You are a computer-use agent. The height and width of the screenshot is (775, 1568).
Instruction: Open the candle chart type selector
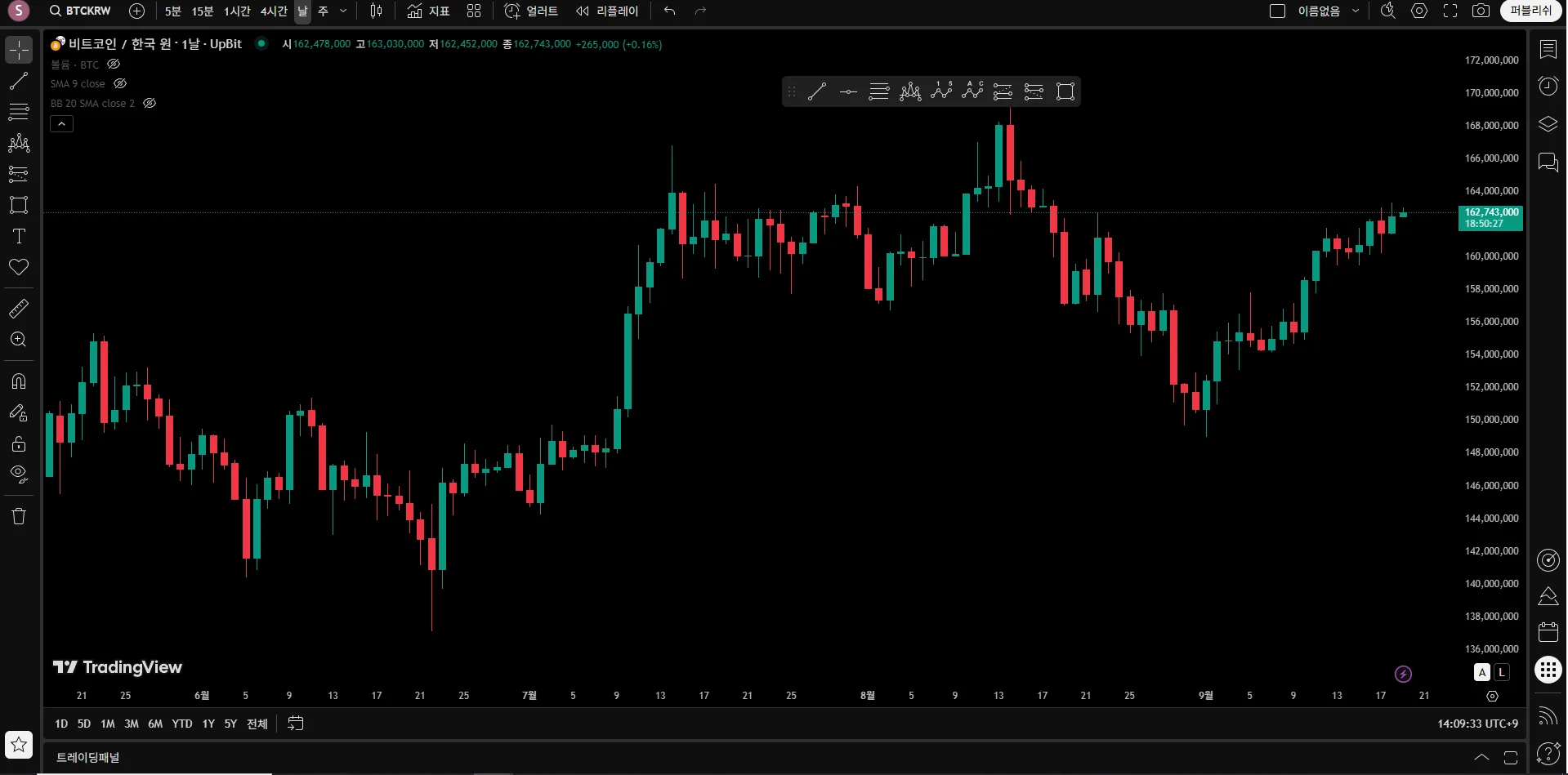click(376, 11)
